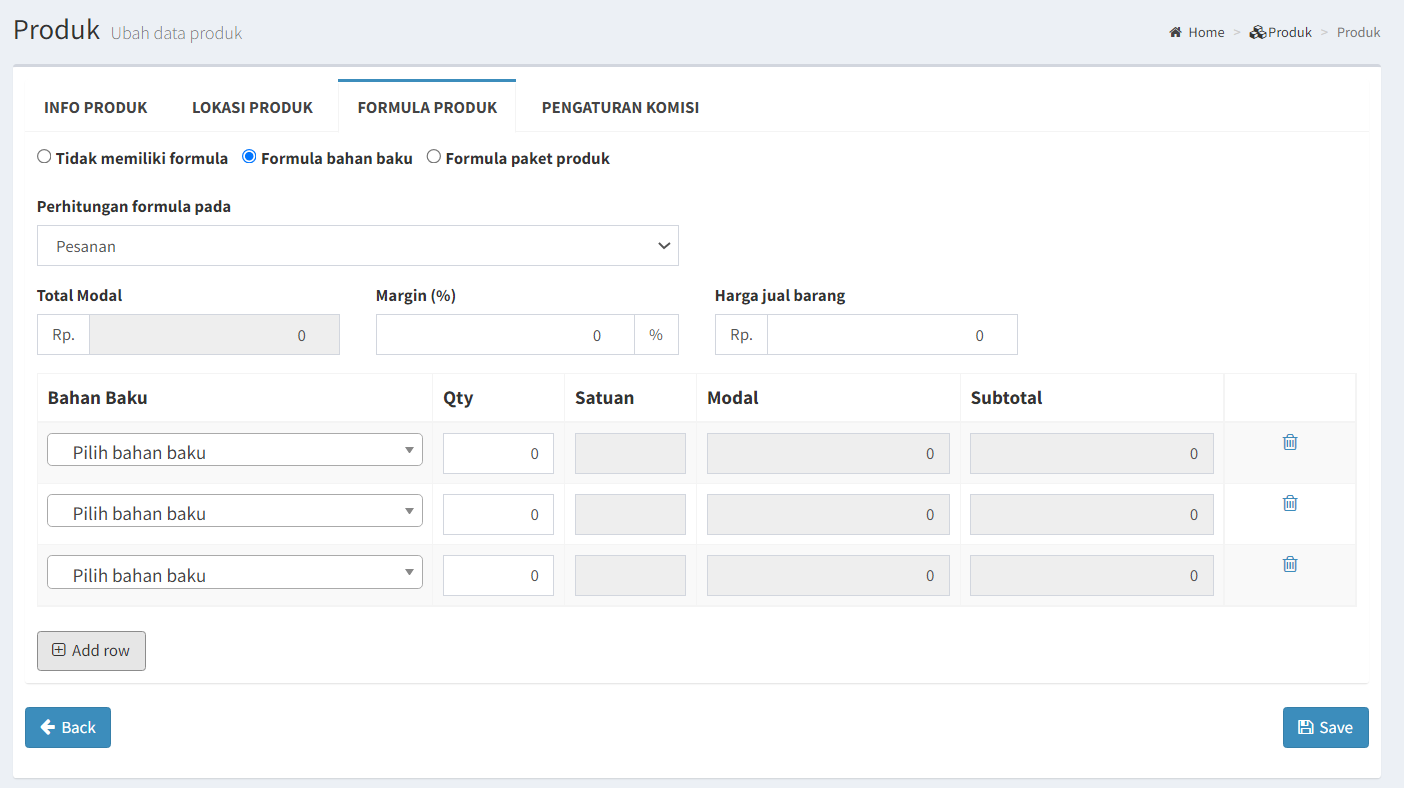Screen dimensions: 1404x788
Task: Delete the third bahan baku row
Action: (1290, 564)
